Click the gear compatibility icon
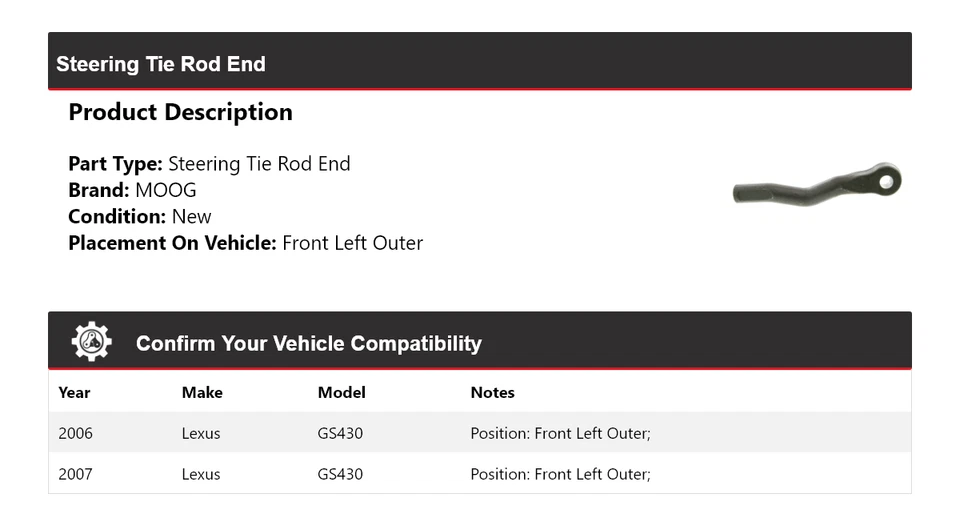This screenshot has height=526, width=960. (91, 342)
